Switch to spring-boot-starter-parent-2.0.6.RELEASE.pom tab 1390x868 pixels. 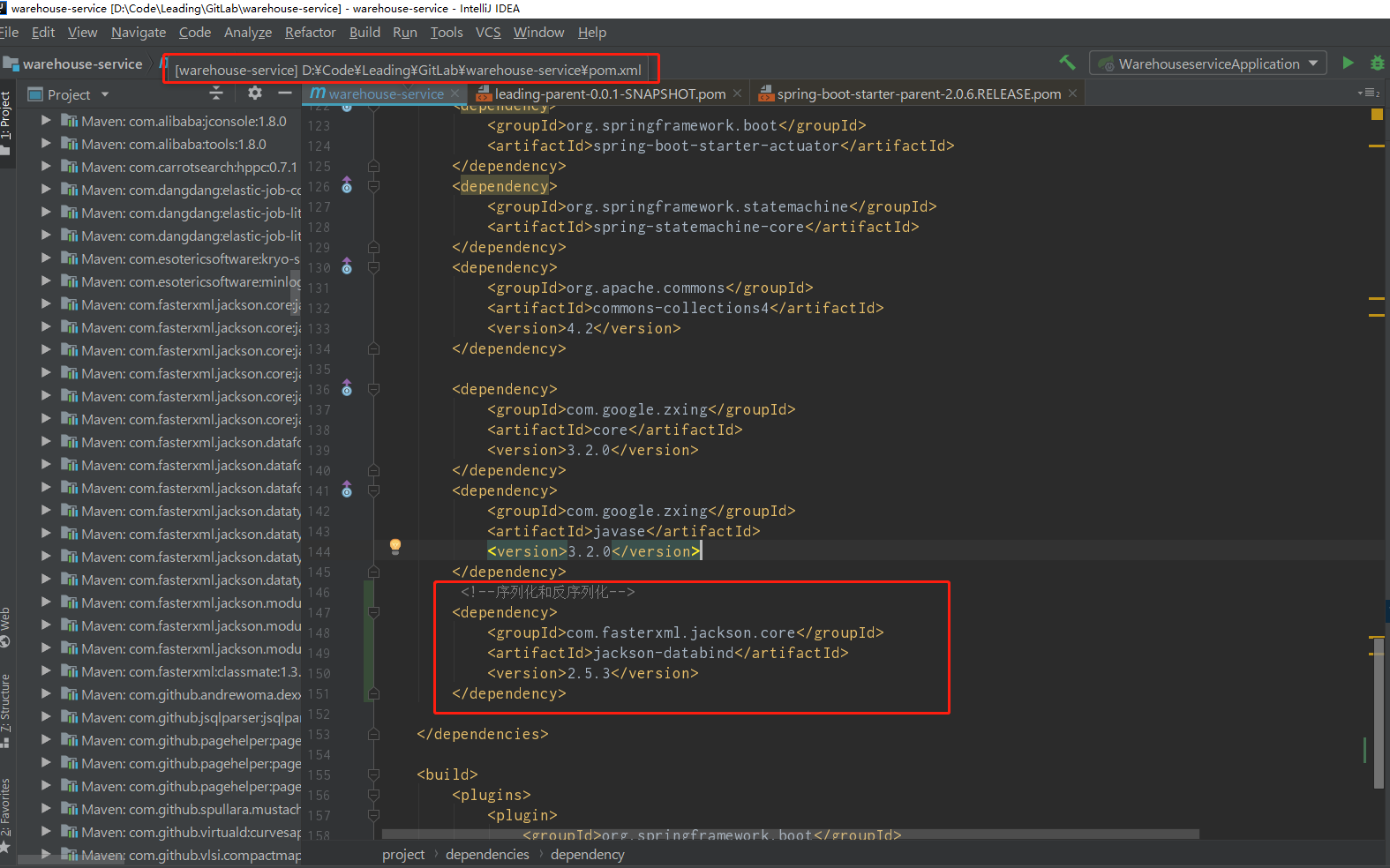click(918, 94)
